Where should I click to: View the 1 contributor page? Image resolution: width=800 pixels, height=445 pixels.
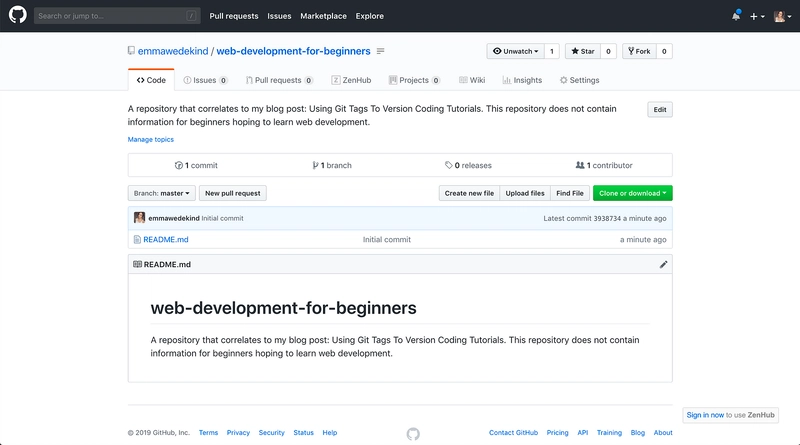pos(604,165)
